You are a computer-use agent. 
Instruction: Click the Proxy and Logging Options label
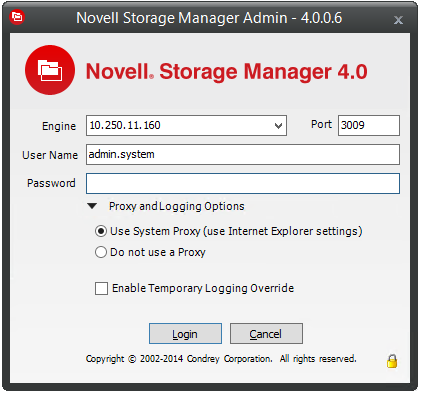pyautogui.click(x=177, y=206)
